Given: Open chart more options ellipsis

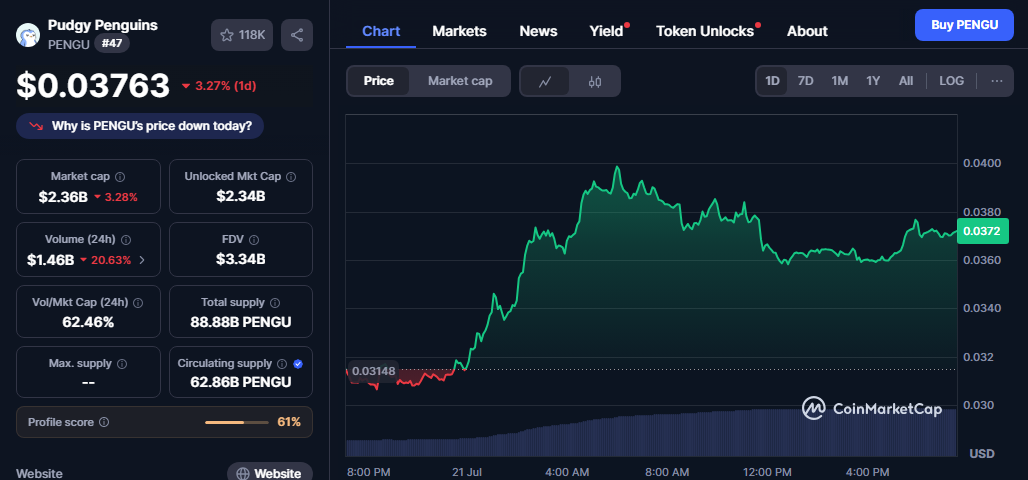Looking at the screenshot, I should tap(997, 81).
